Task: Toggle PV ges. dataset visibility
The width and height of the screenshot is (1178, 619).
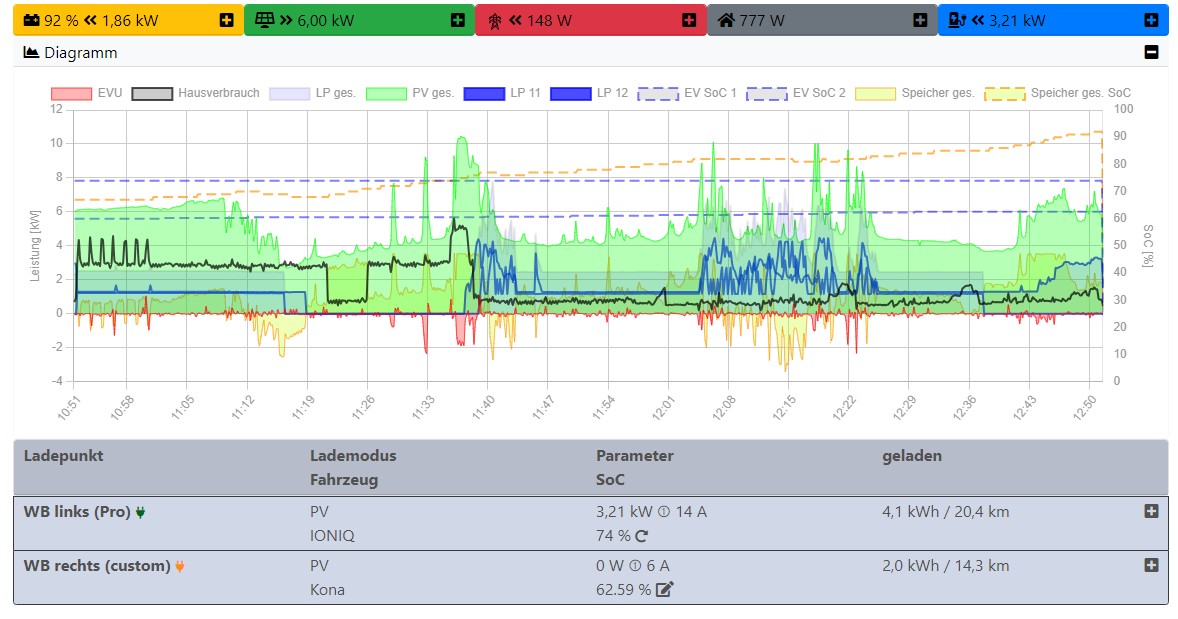Action: (410, 93)
